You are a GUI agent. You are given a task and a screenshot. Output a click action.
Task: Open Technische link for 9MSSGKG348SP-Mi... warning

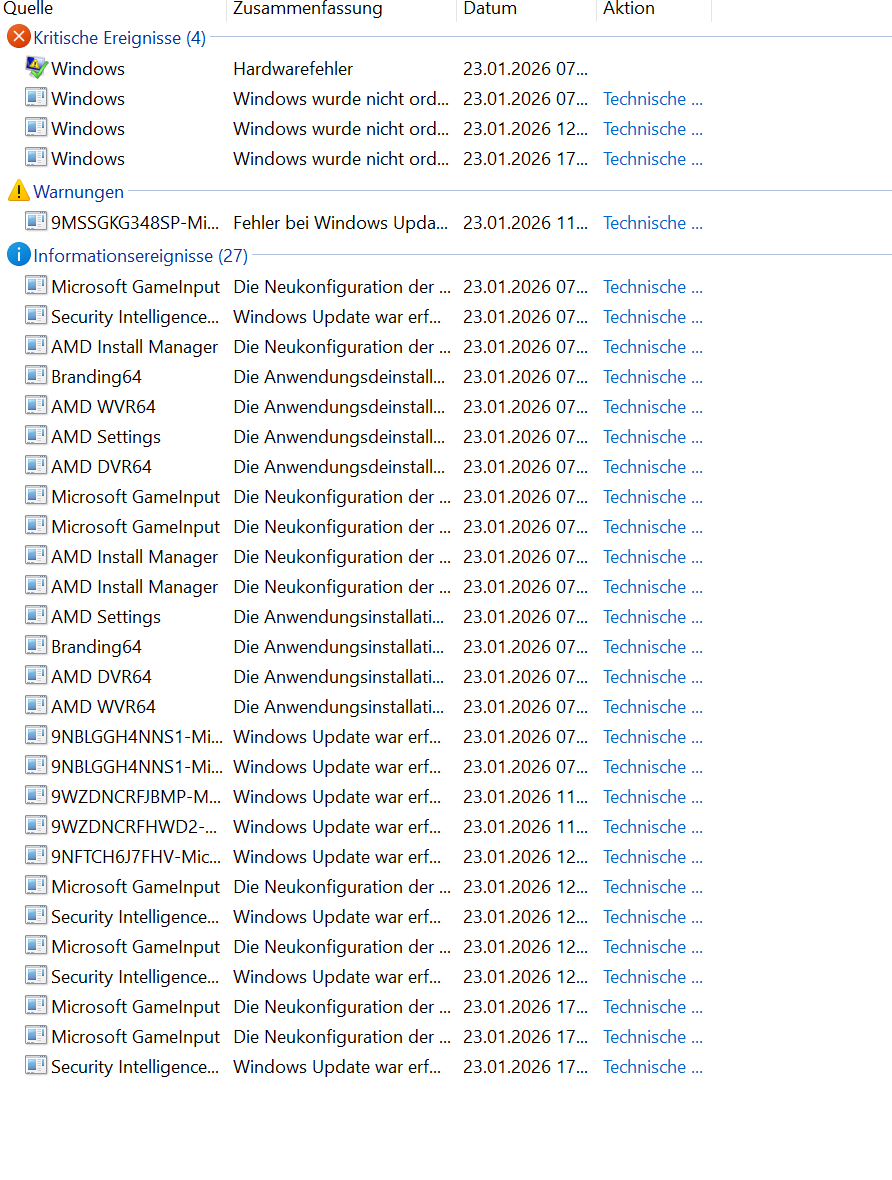point(653,223)
